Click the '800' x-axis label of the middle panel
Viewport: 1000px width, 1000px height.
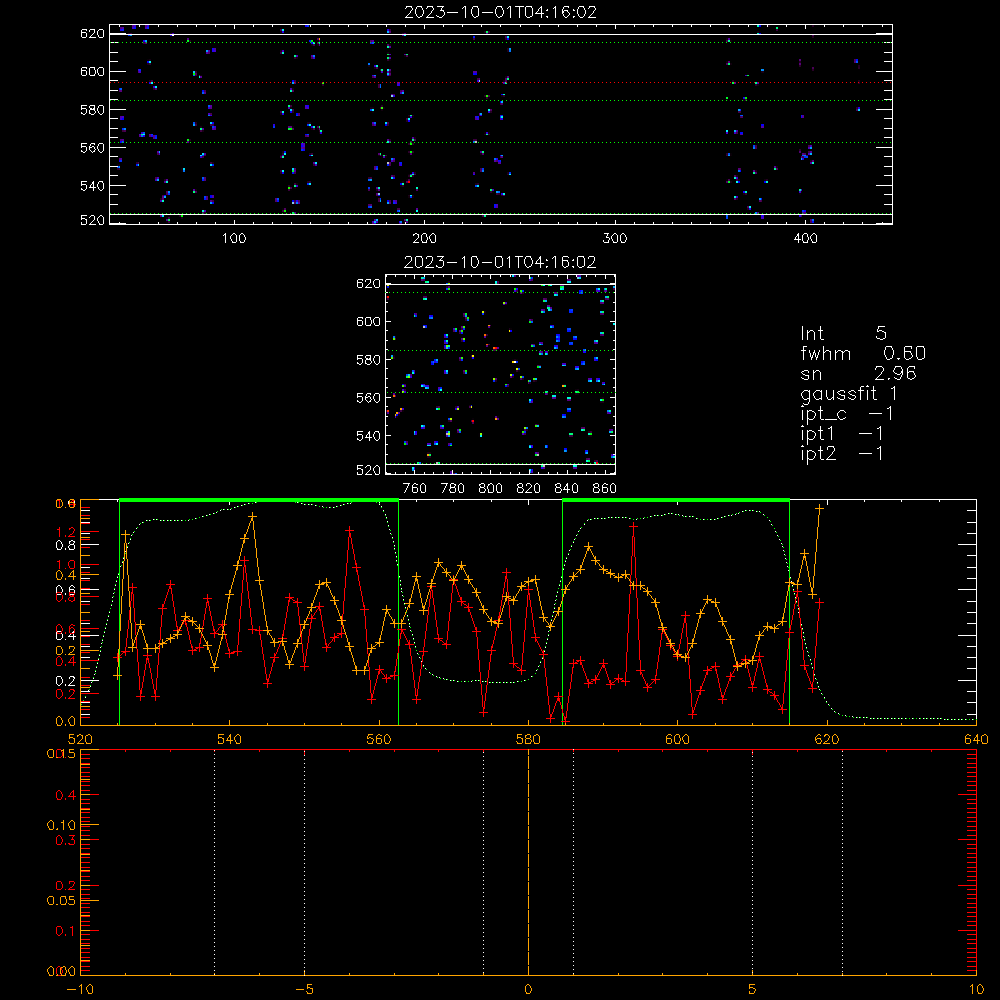tap(490, 489)
